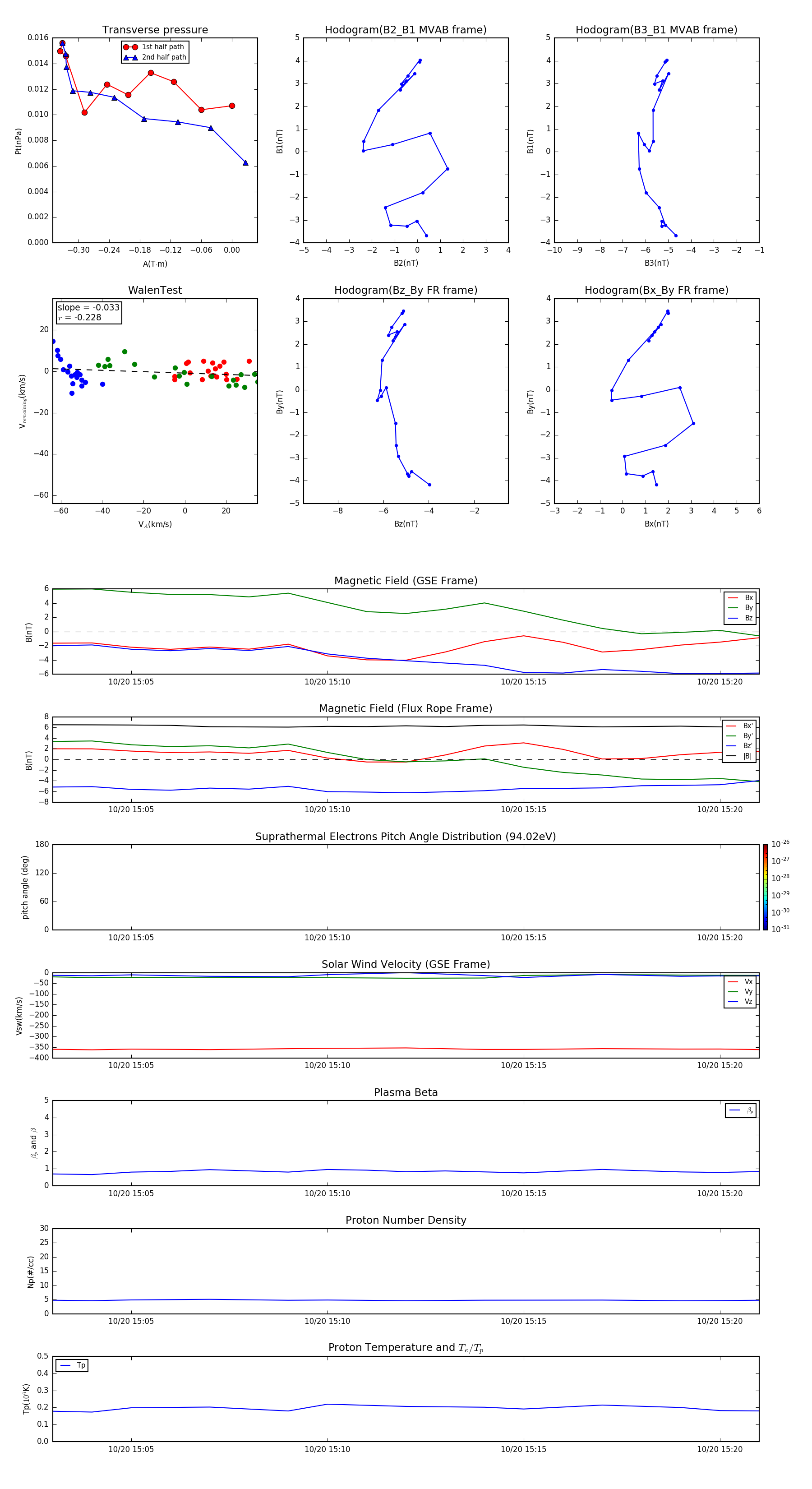Click '10/20 15:20' tick under Proton Temperature panel
This screenshot has width=812, height=1489.
click(x=720, y=1449)
